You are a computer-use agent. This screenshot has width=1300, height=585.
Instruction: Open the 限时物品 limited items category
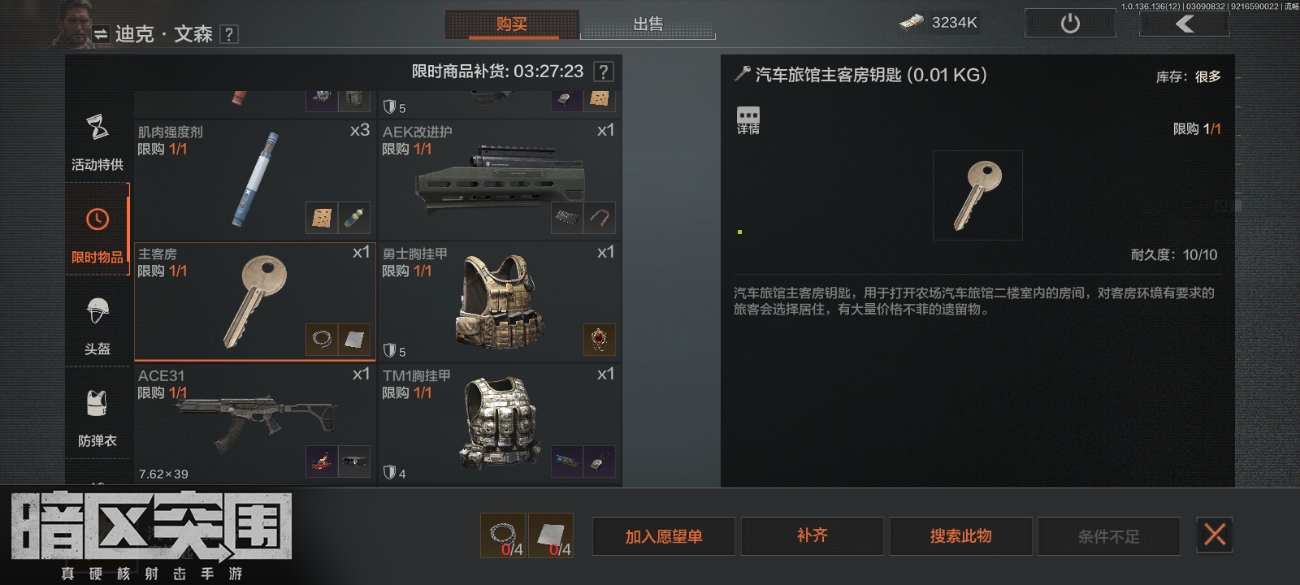click(97, 234)
